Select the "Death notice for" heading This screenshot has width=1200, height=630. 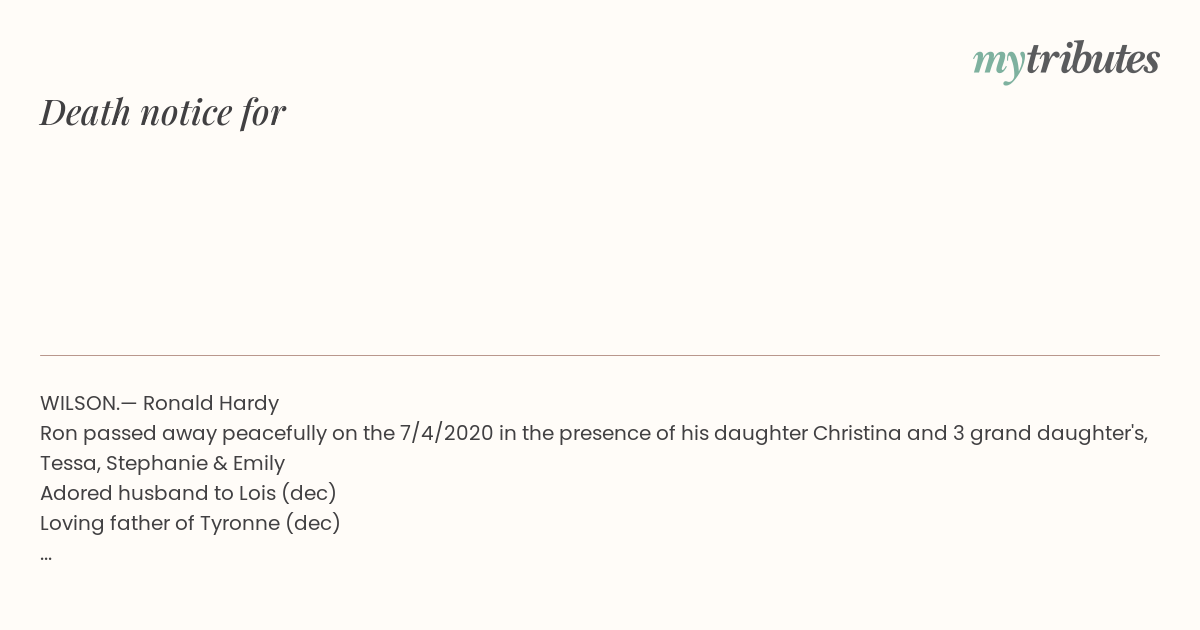click(x=163, y=113)
